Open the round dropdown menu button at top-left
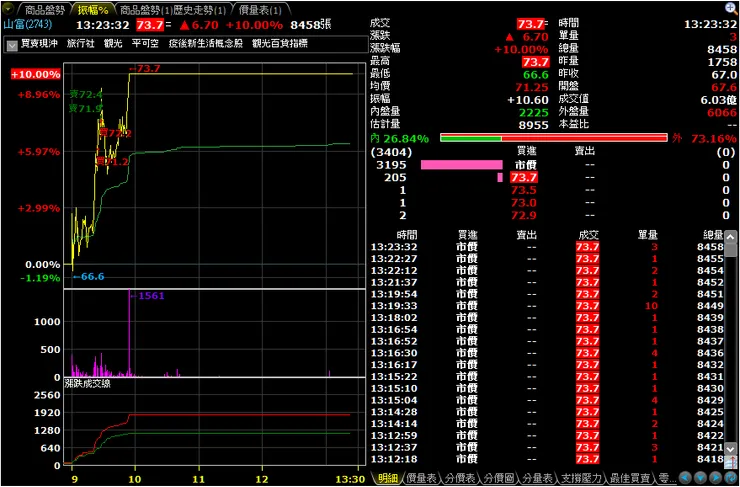Viewport: 740px width, 487px height. (x=8, y=9)
